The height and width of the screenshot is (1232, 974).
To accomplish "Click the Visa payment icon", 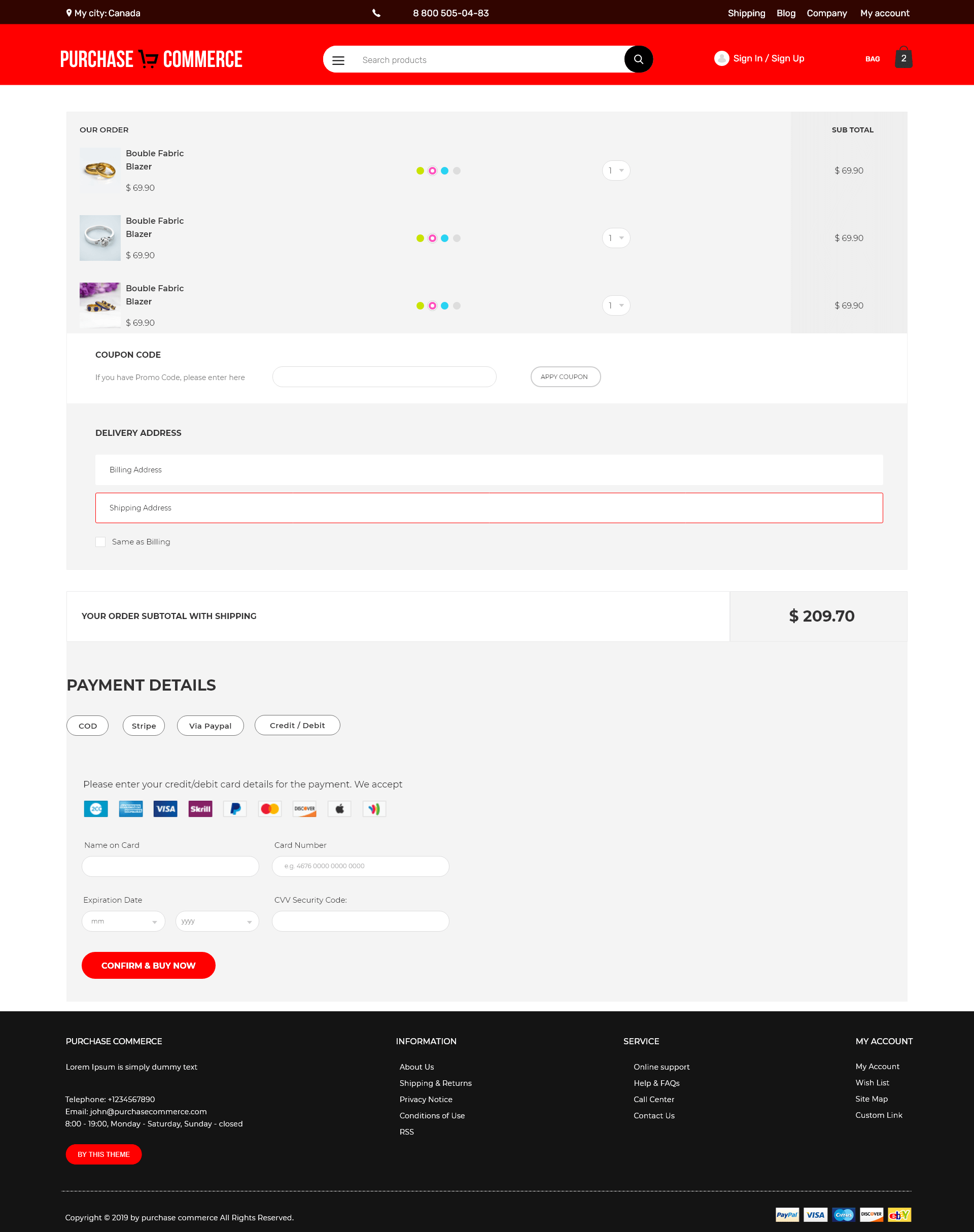I will [x=164, y=808].
